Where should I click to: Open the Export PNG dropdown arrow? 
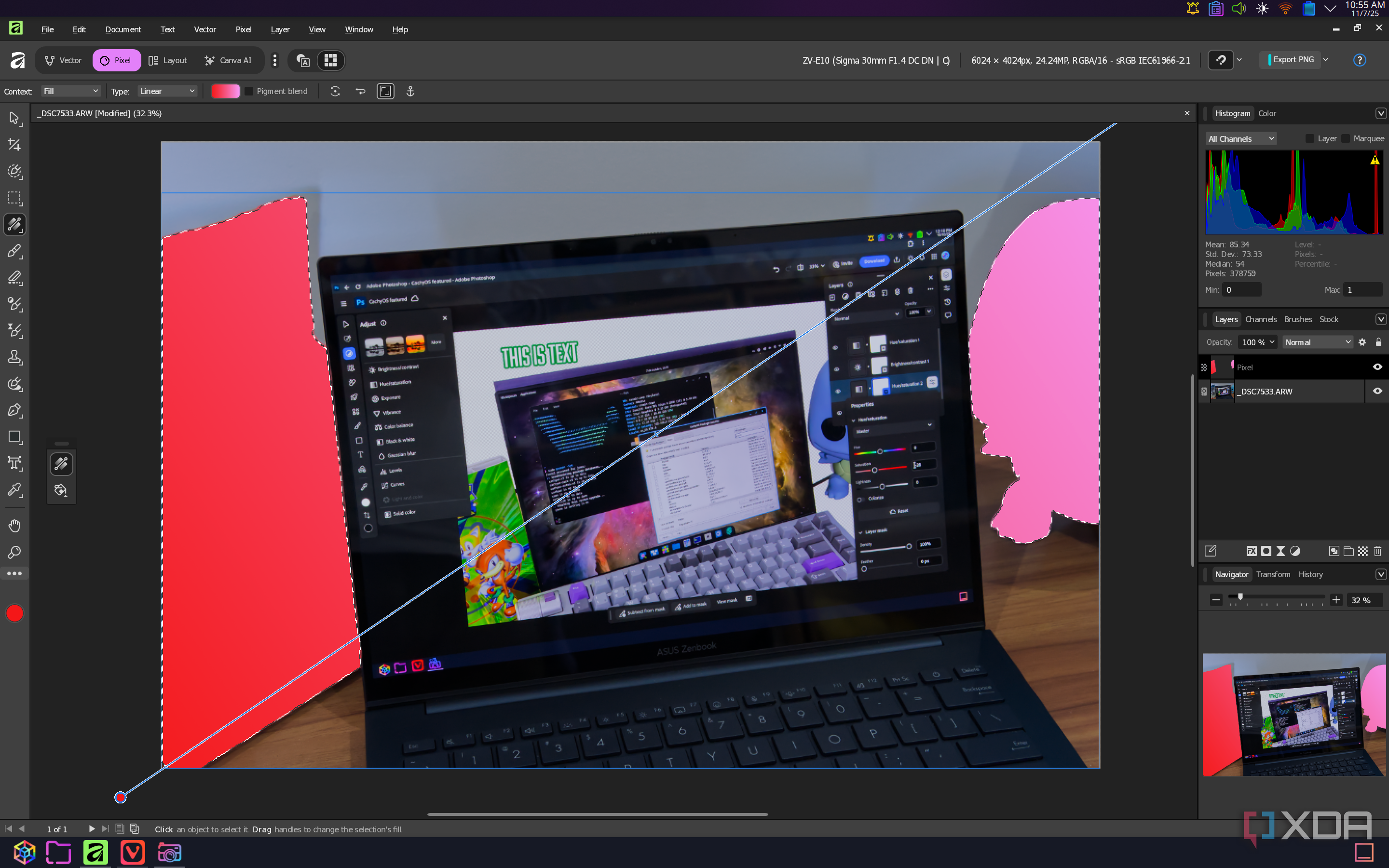(1325, 60)
